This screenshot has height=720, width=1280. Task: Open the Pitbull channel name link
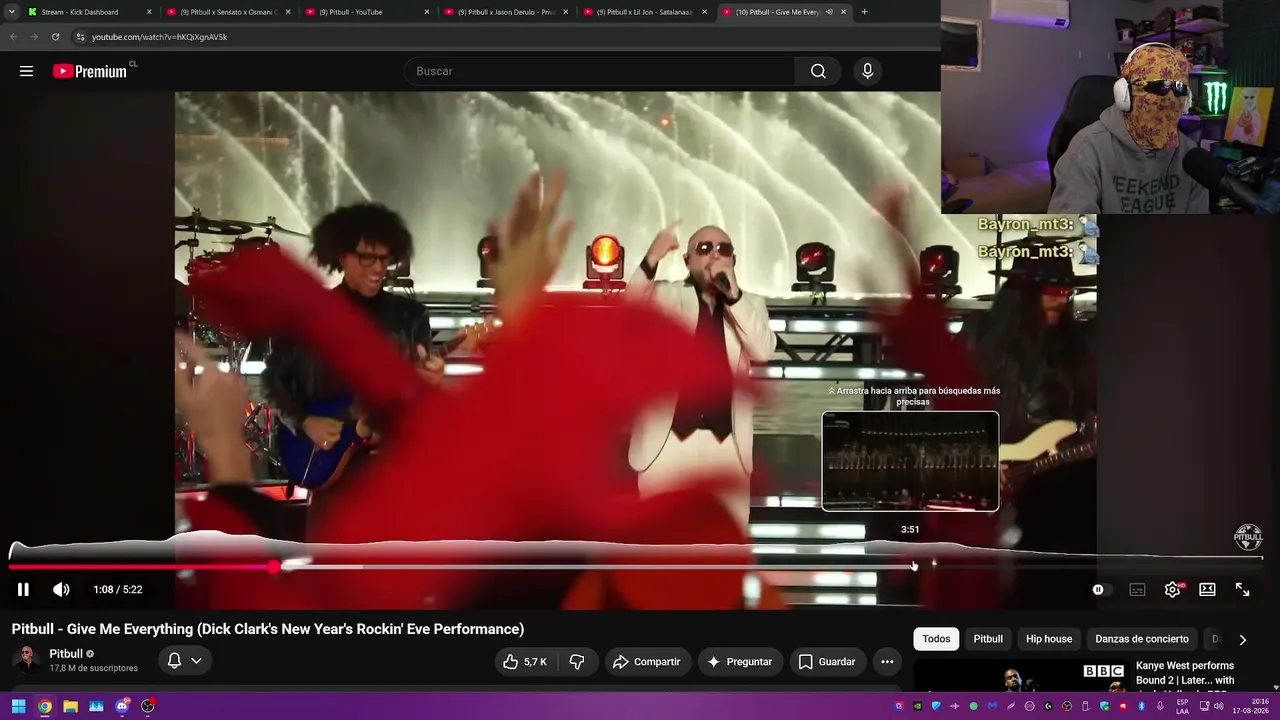(x=66, y=654)
